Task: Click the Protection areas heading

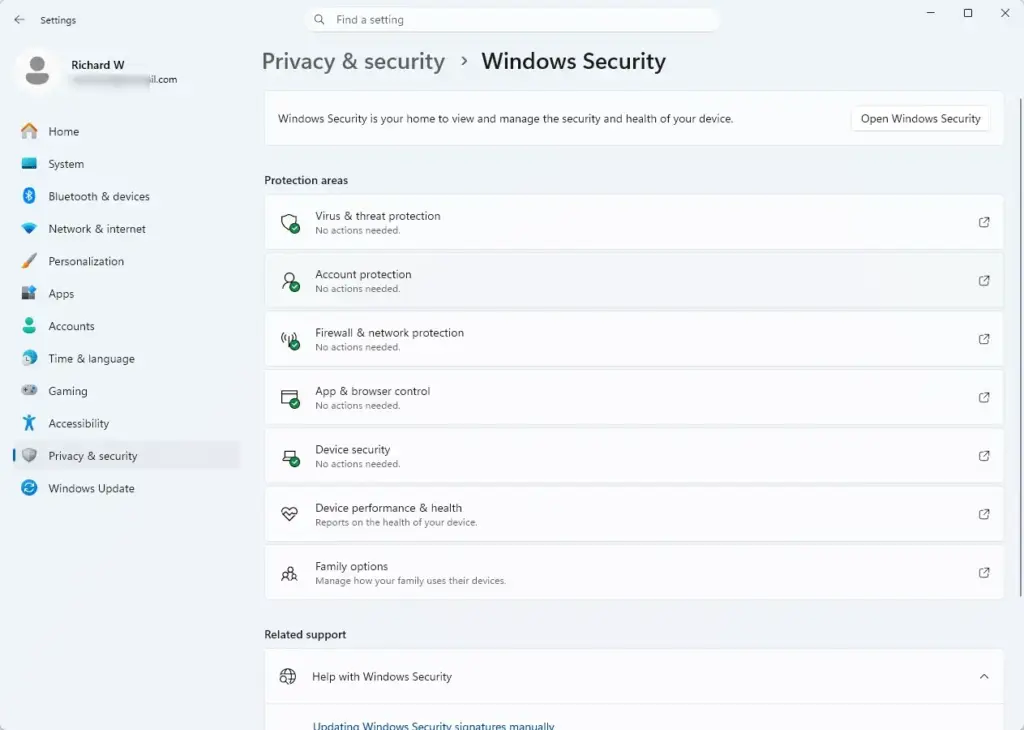Action: 306,180
